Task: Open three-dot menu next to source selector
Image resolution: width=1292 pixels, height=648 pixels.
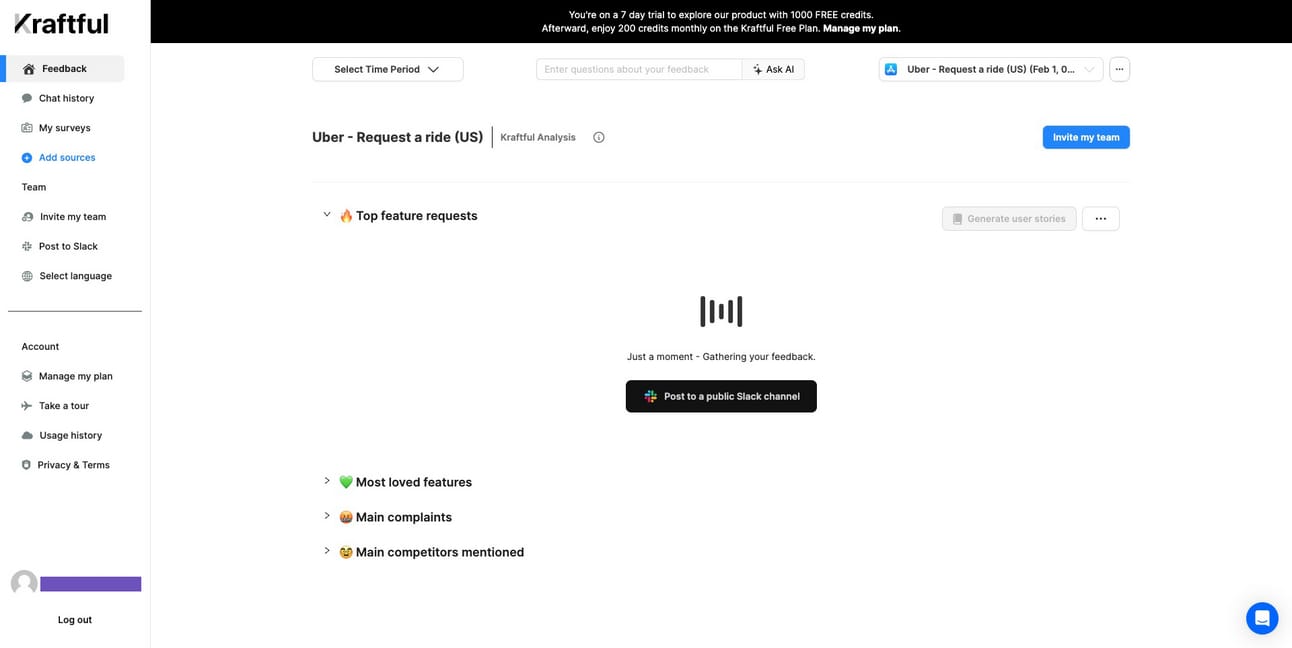Action: [x=1120, y=69]
